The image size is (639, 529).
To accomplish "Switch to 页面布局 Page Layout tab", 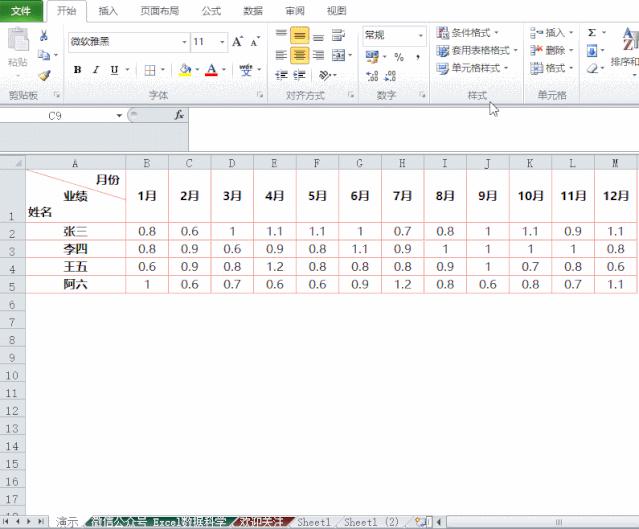I will (160, 11).
